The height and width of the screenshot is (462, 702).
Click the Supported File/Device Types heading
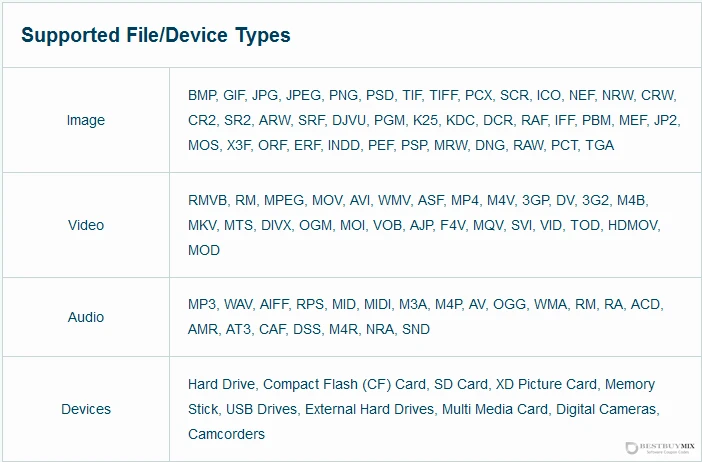coord(156,35)
